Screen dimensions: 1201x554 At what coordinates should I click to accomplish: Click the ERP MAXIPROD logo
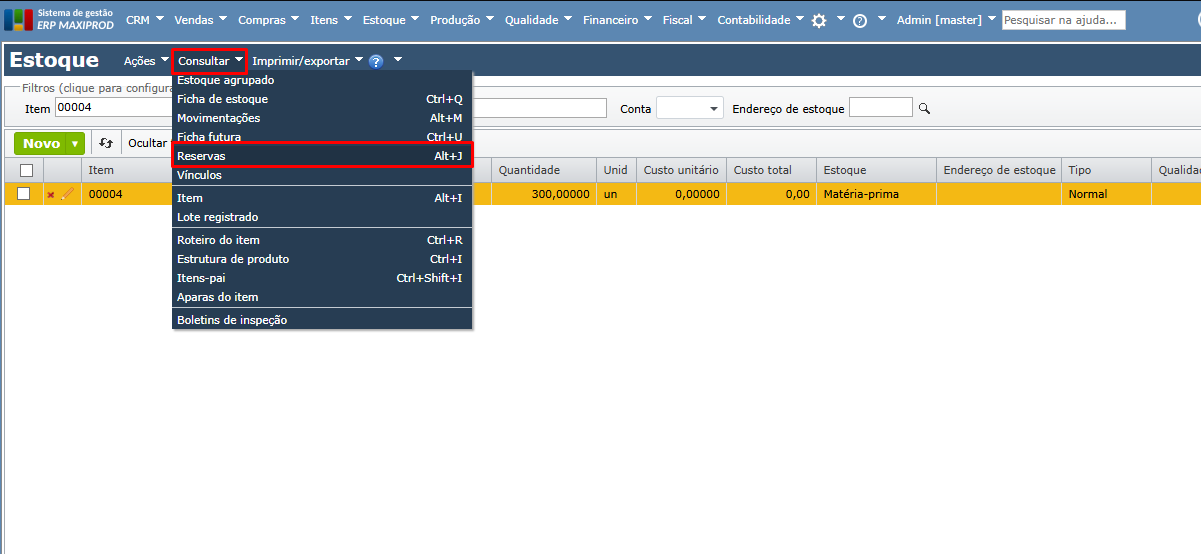coord(59,19)
